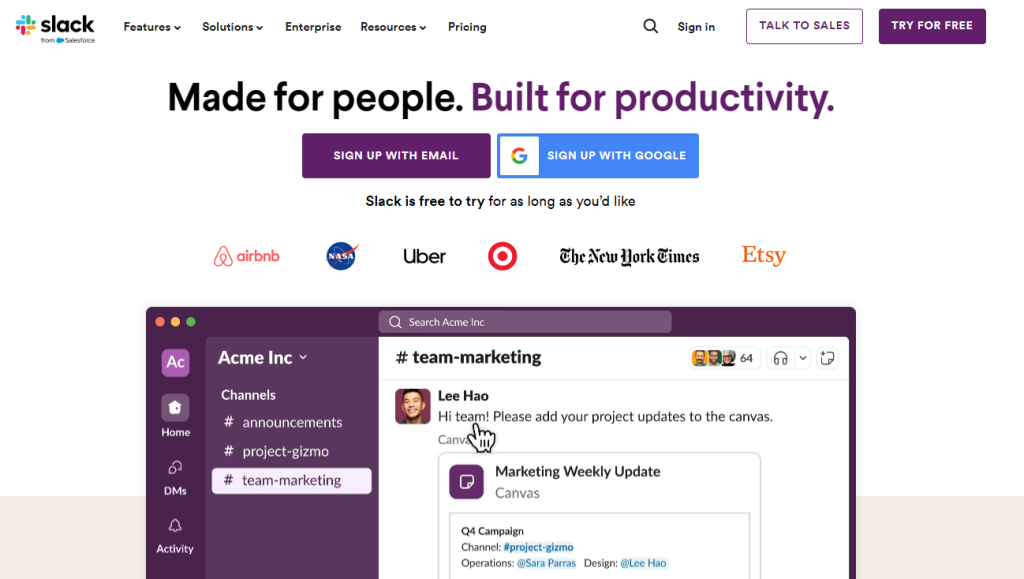The height and width of the screenshot is (579, 1024).
Task: Click TALK TO SALES
Action: coord(804,26)
